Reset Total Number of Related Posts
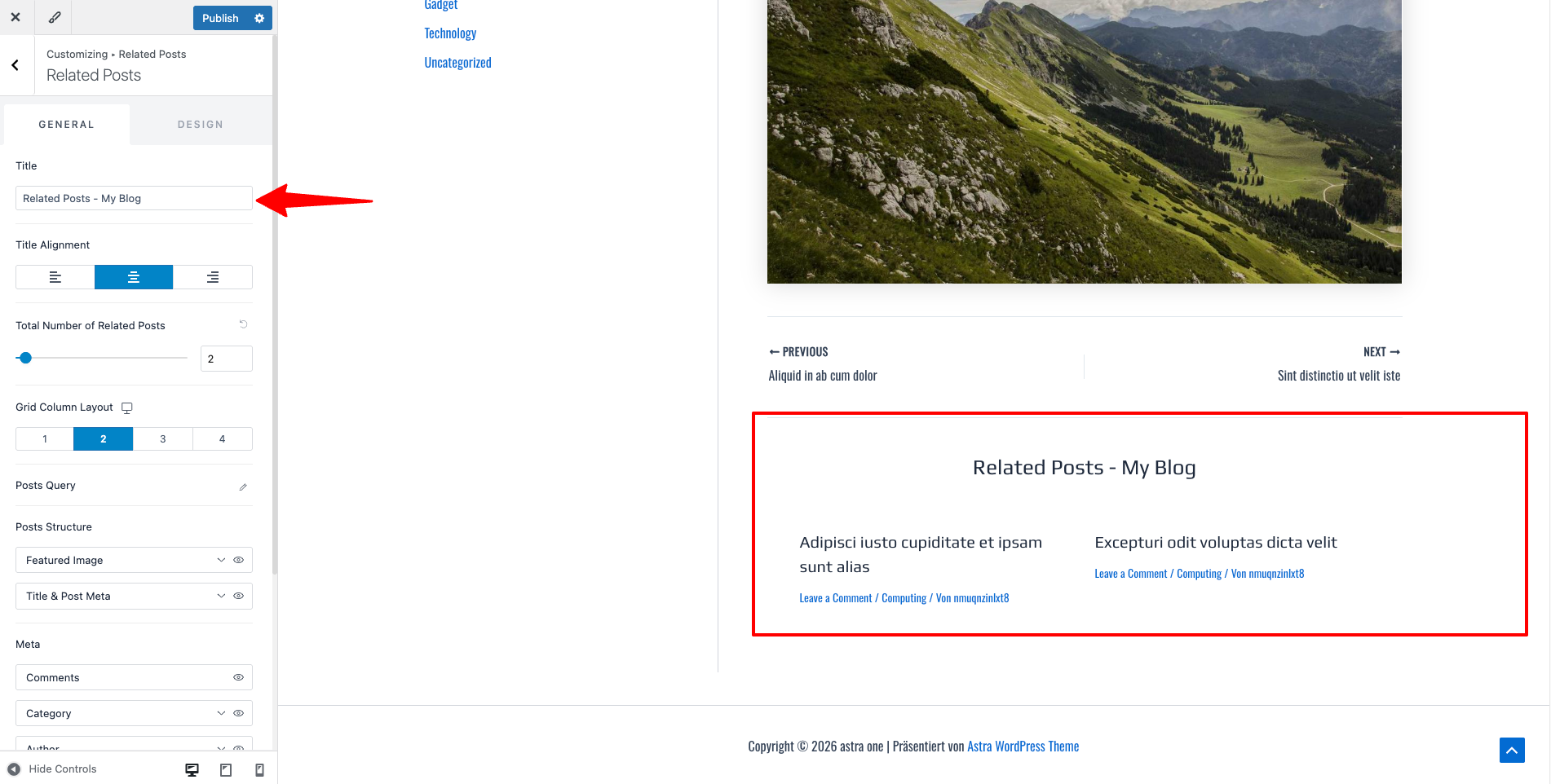The width and height of the screenshot is (1551, 784). coord(243,324)
